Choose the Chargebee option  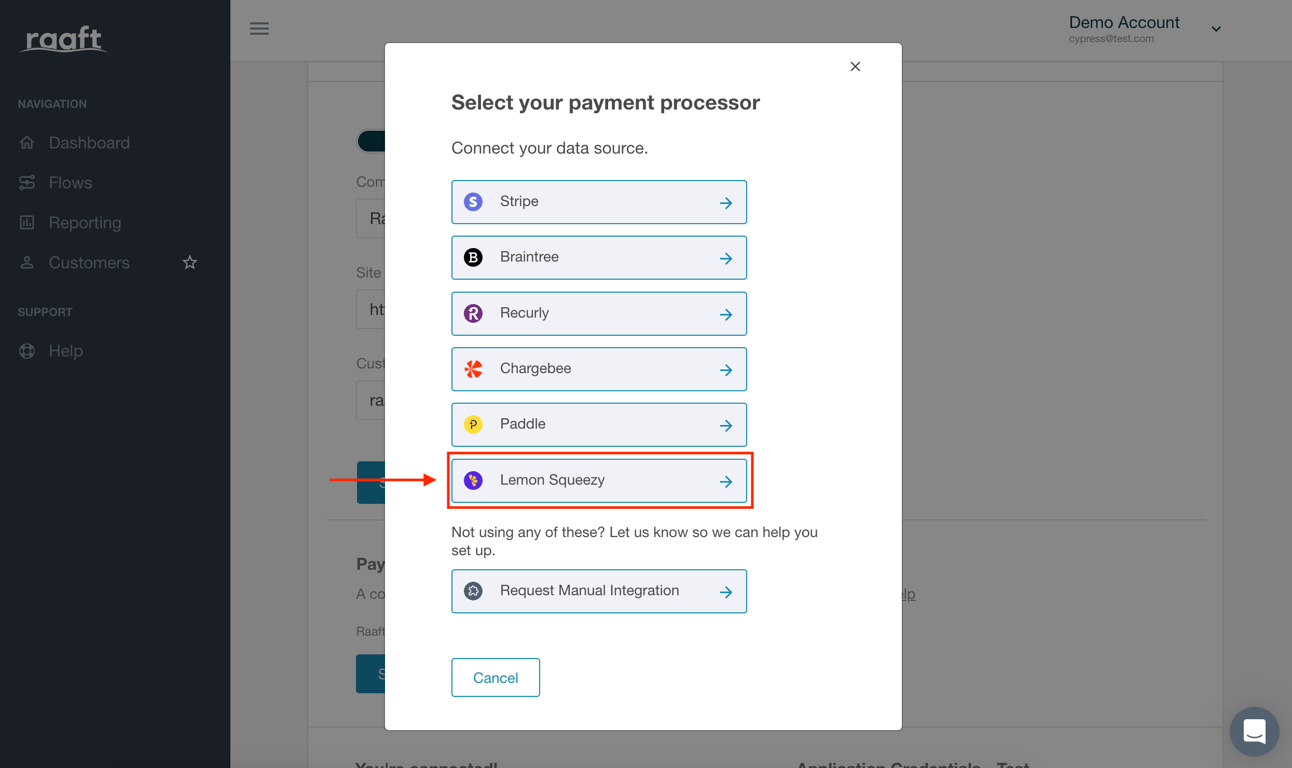(x=599, y=369)
